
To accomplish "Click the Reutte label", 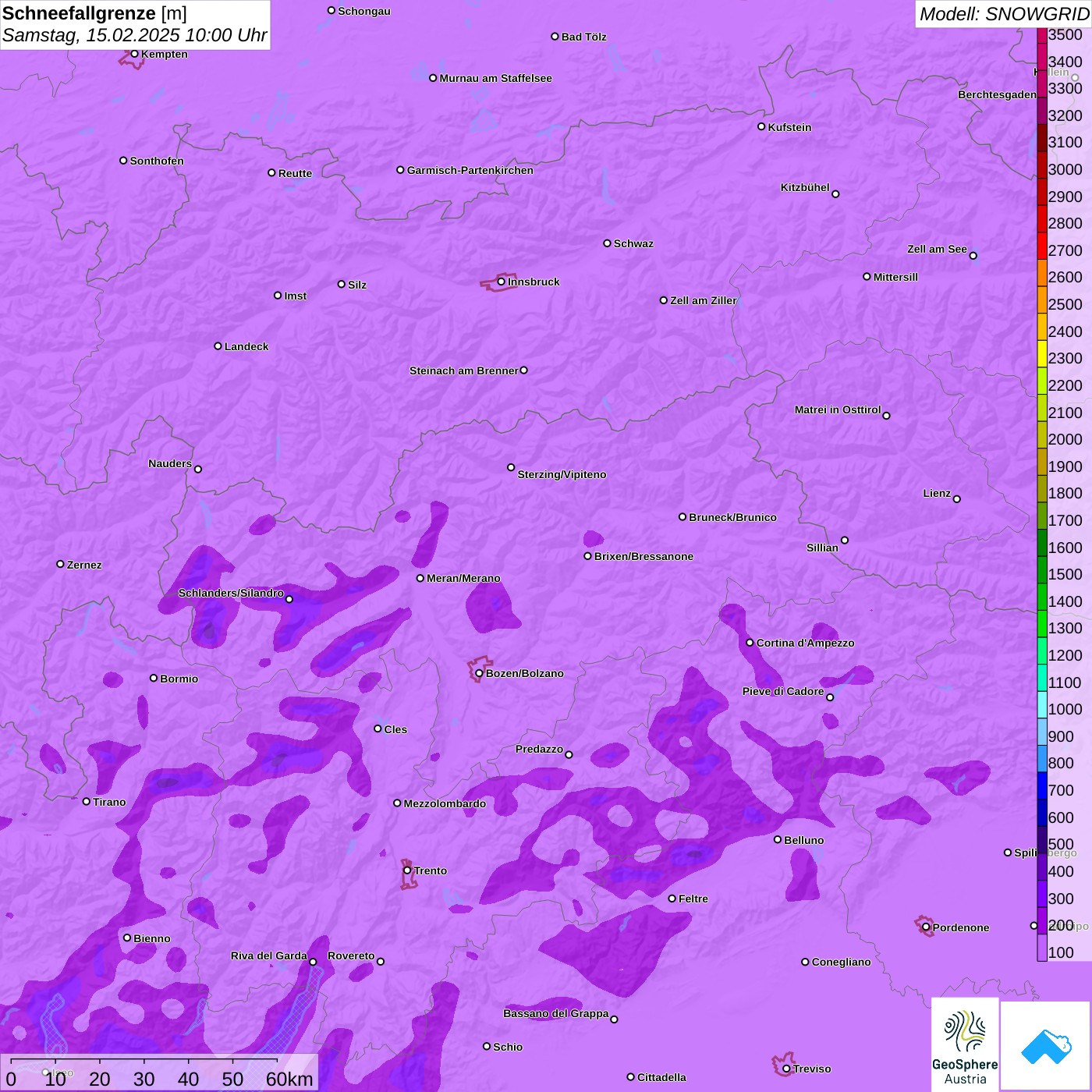I will tap(295, 173).
